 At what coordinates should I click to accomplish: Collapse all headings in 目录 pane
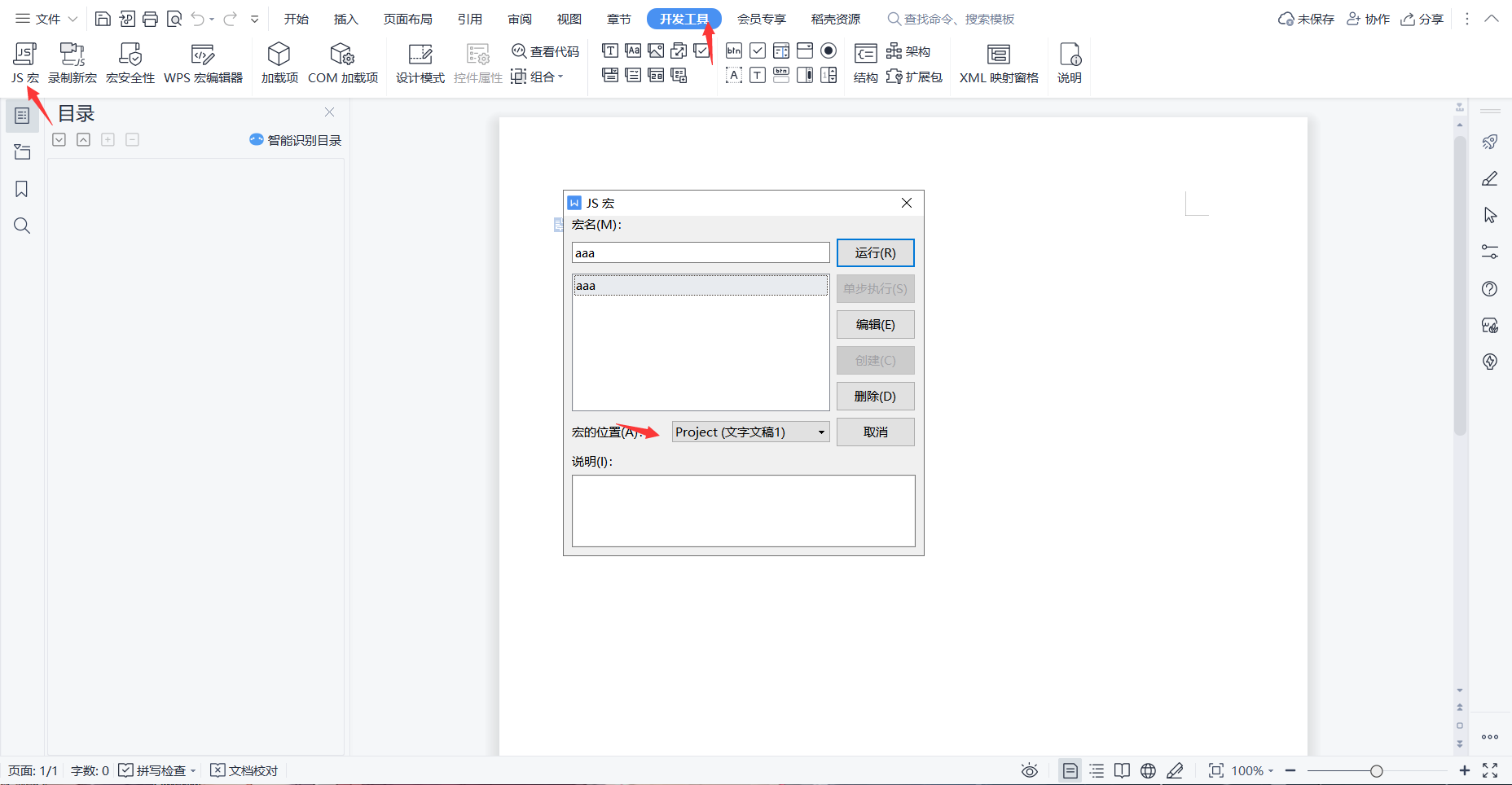click(83, 140)
